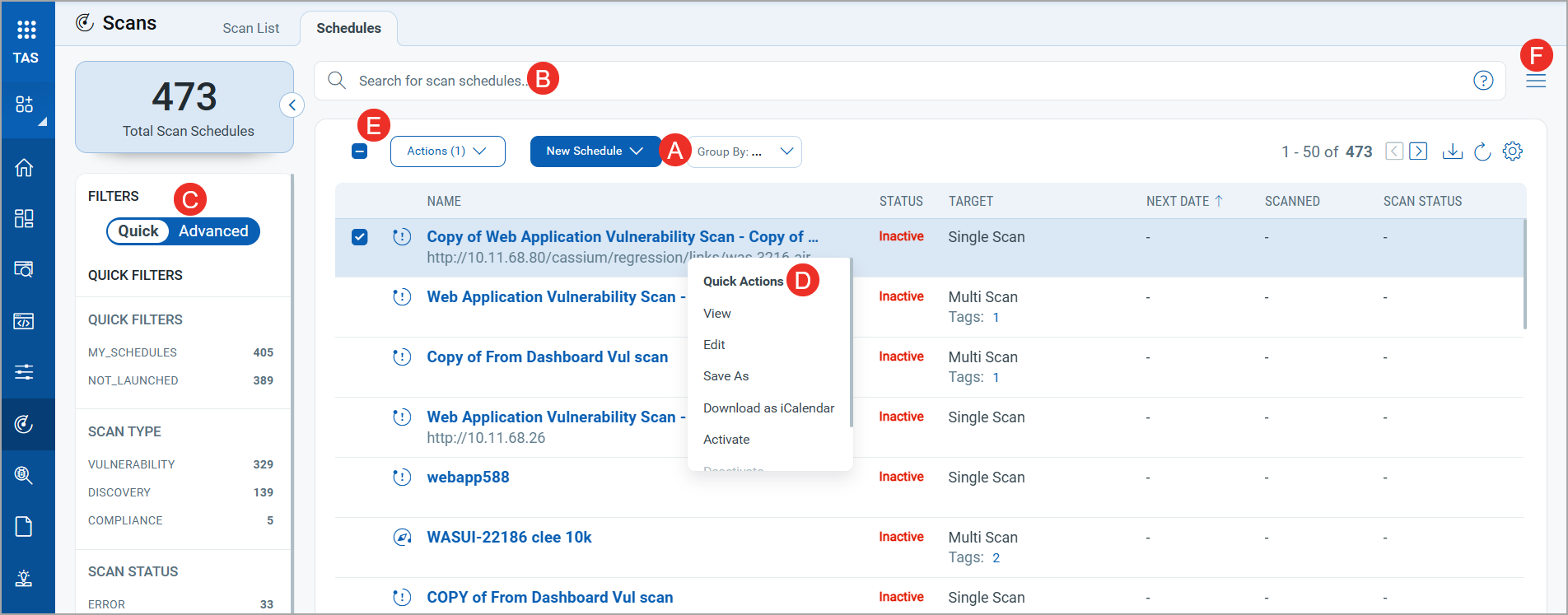Image resolution: width=1568 pixels, height=615 pixels.
Task: Filter by VULNERABILITY scan type
Action: [x=132, y=464]
